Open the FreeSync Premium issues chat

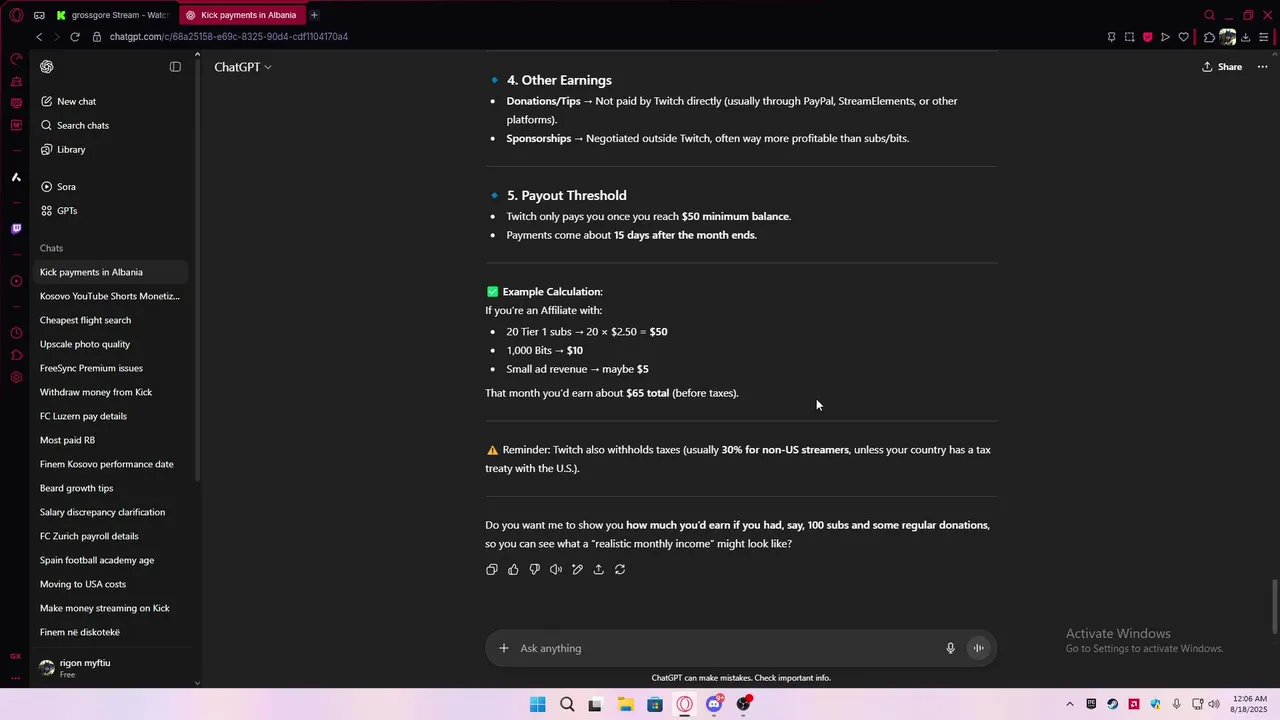tap(110, 368)
